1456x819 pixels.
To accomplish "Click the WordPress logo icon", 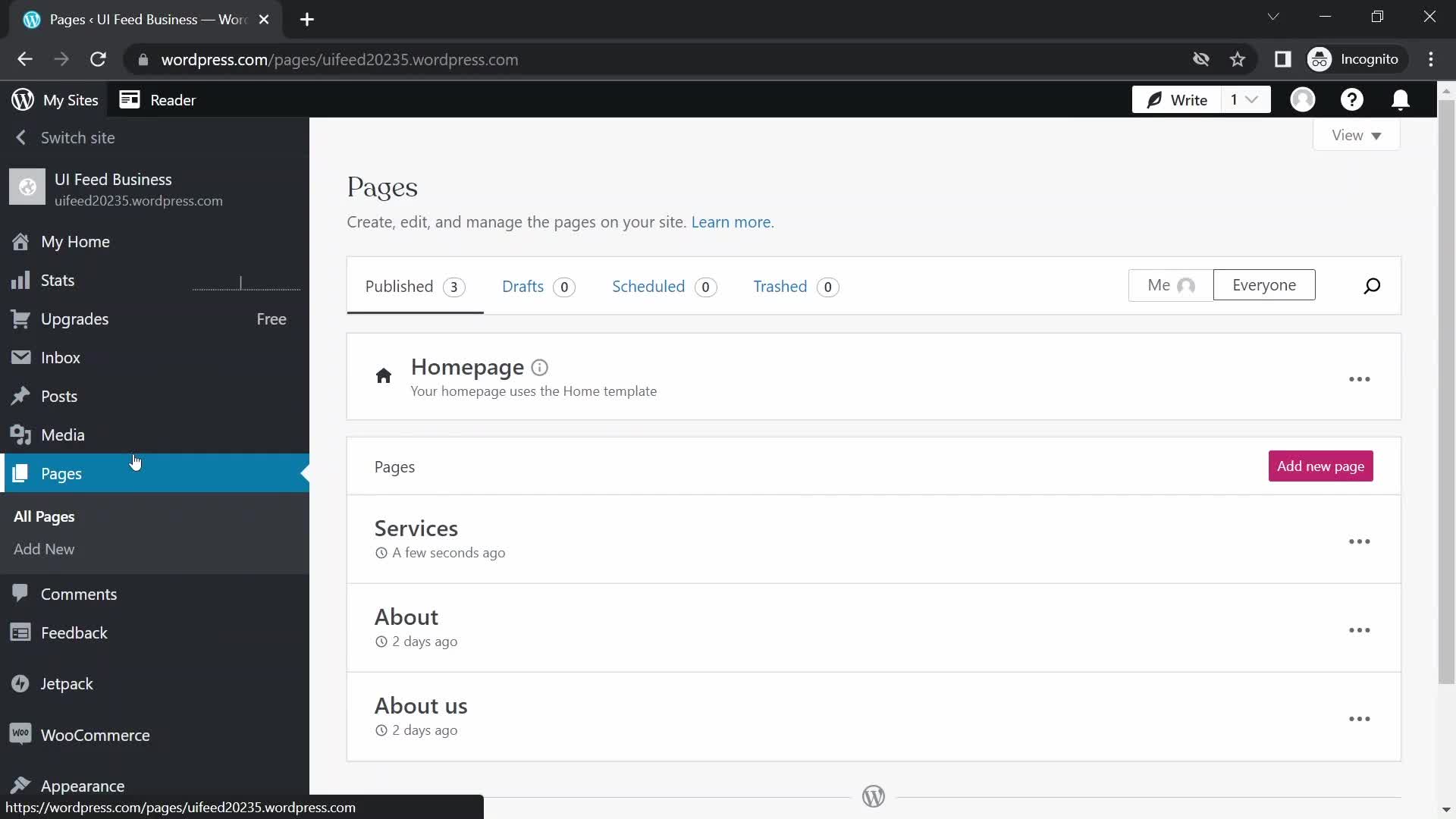I will coord(21,100).
